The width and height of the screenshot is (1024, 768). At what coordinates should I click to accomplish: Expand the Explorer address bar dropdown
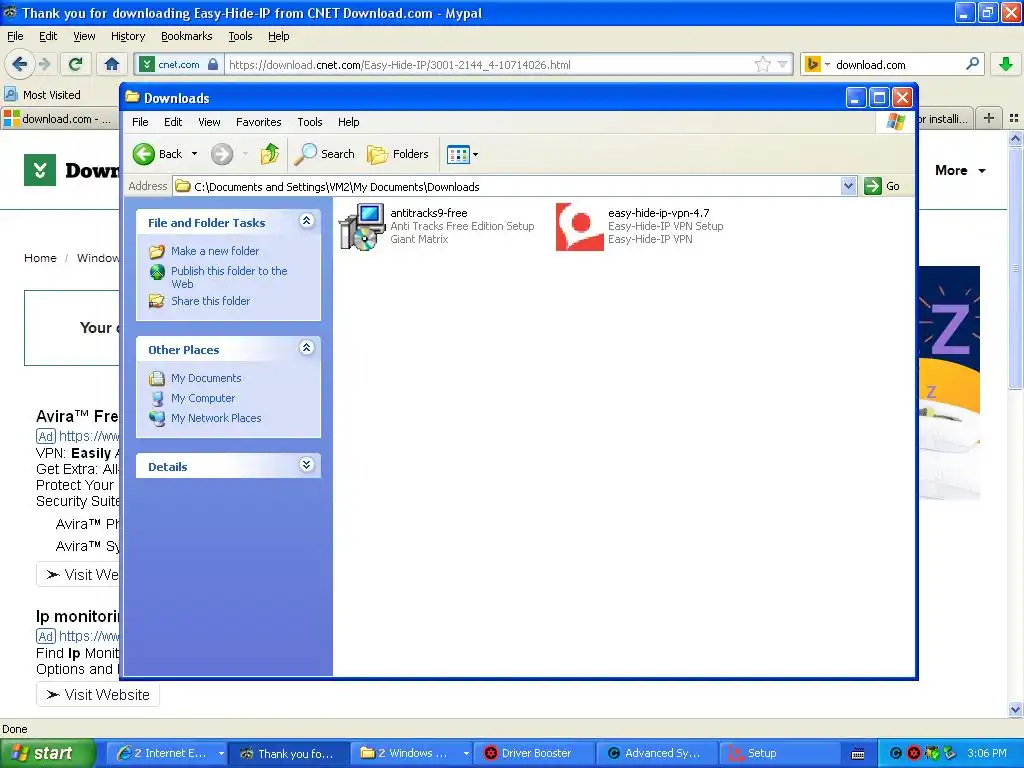click(x=848, y=186)
